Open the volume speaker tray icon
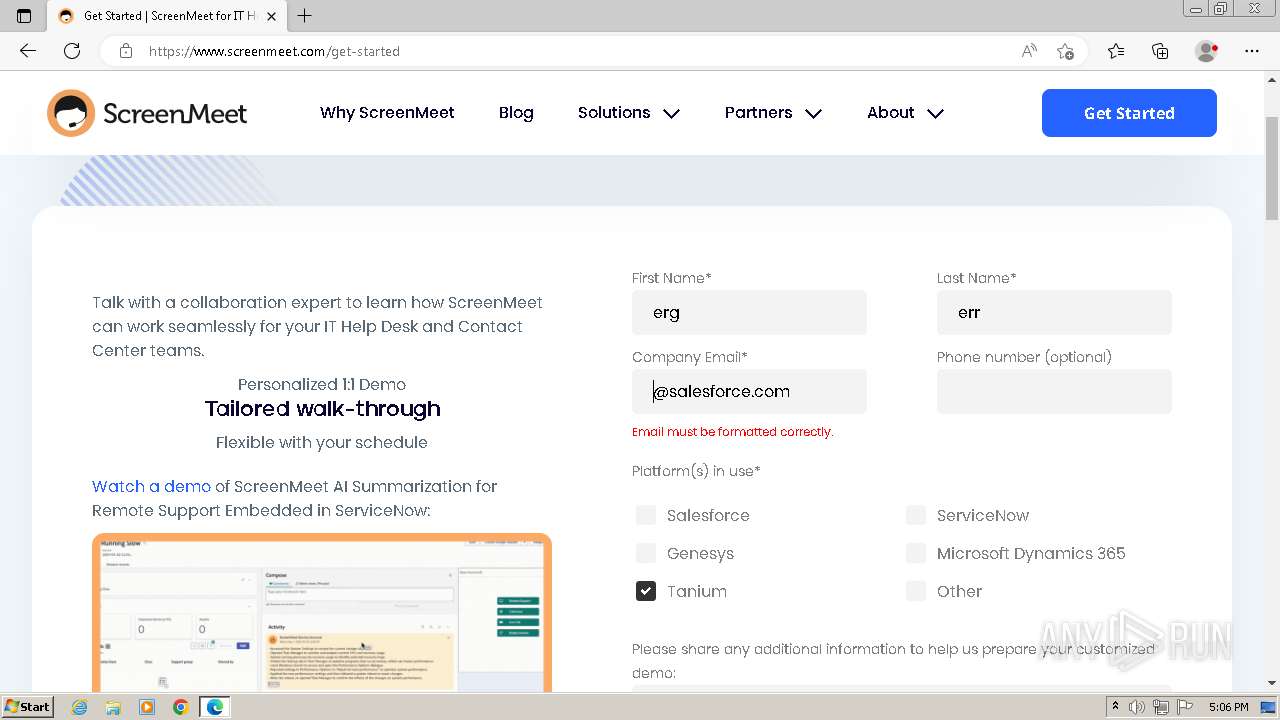The height and width of the screenshot is (720, 1280). point(1137,707)
